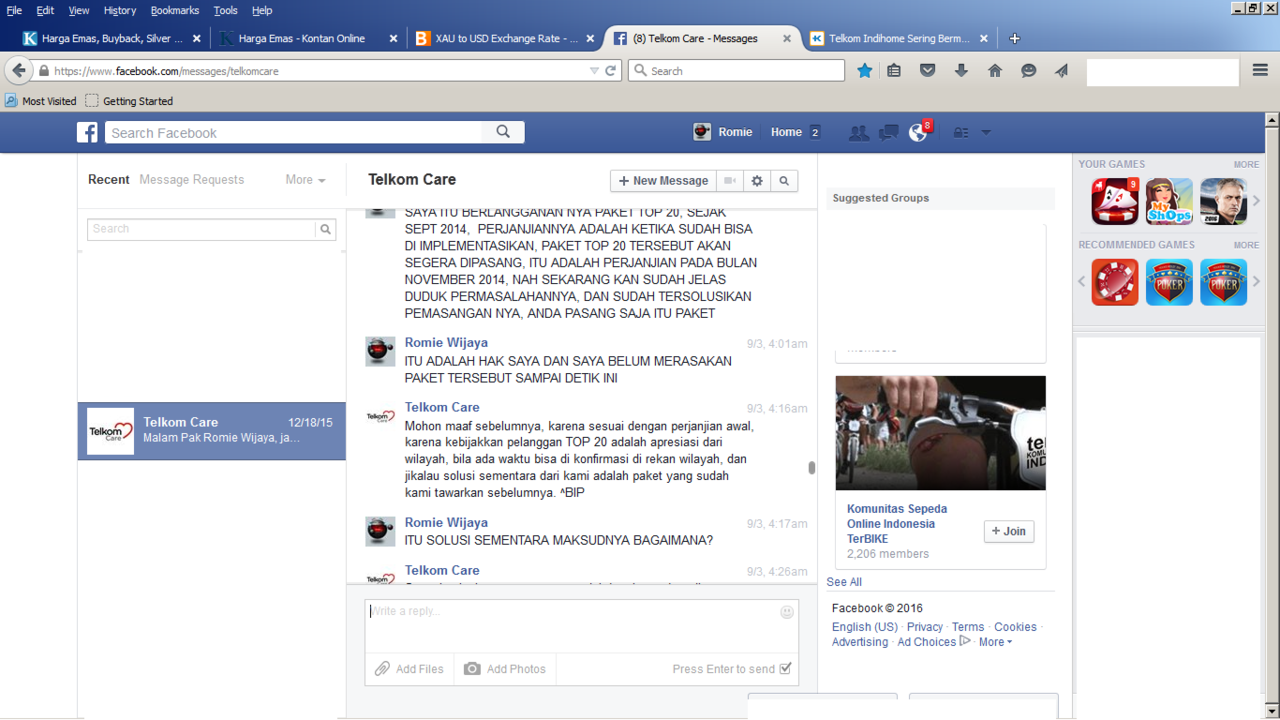Open a new browser tab

[1014, 38]
